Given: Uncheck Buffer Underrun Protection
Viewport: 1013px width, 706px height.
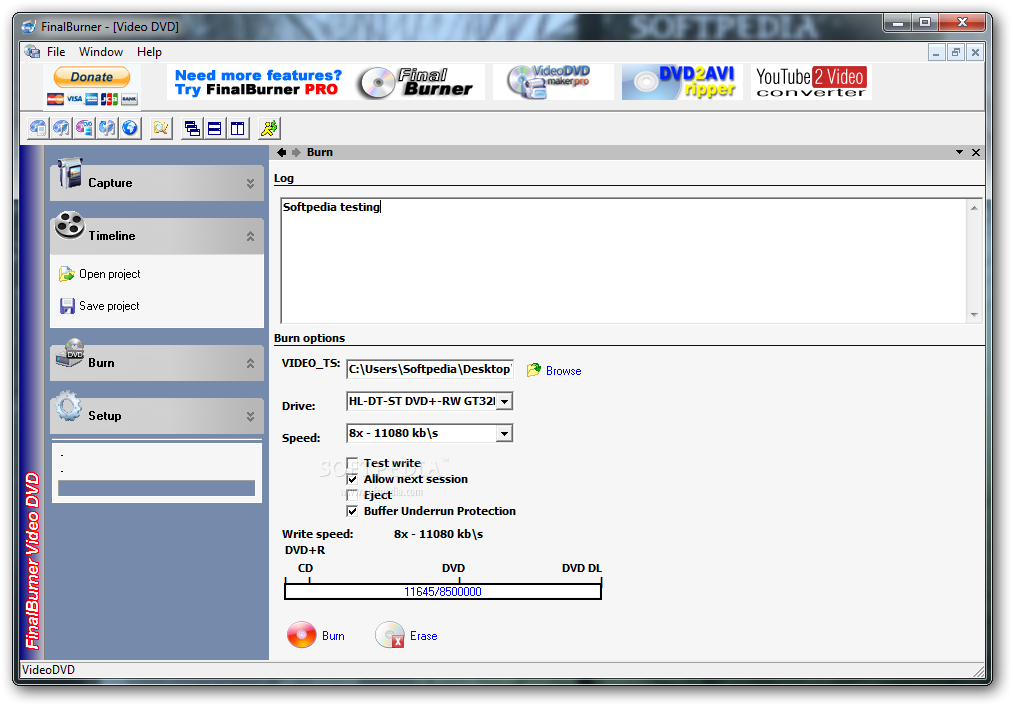Looking at the screenshot, I should pyautogui.click(x=352, y=511).
